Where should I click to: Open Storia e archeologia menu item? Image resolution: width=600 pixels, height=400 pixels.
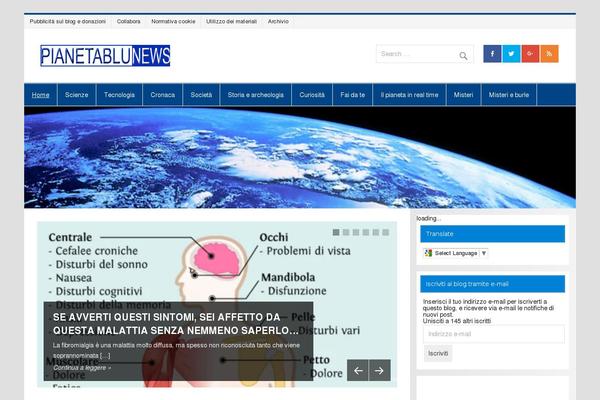click(x=256, y=95)
